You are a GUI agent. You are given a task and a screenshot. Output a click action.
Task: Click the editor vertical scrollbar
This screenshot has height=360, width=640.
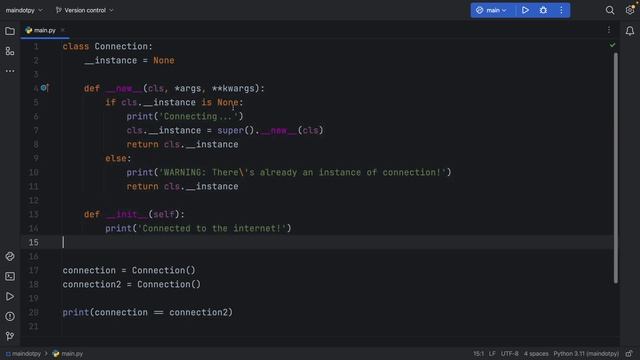pos(616,168)
